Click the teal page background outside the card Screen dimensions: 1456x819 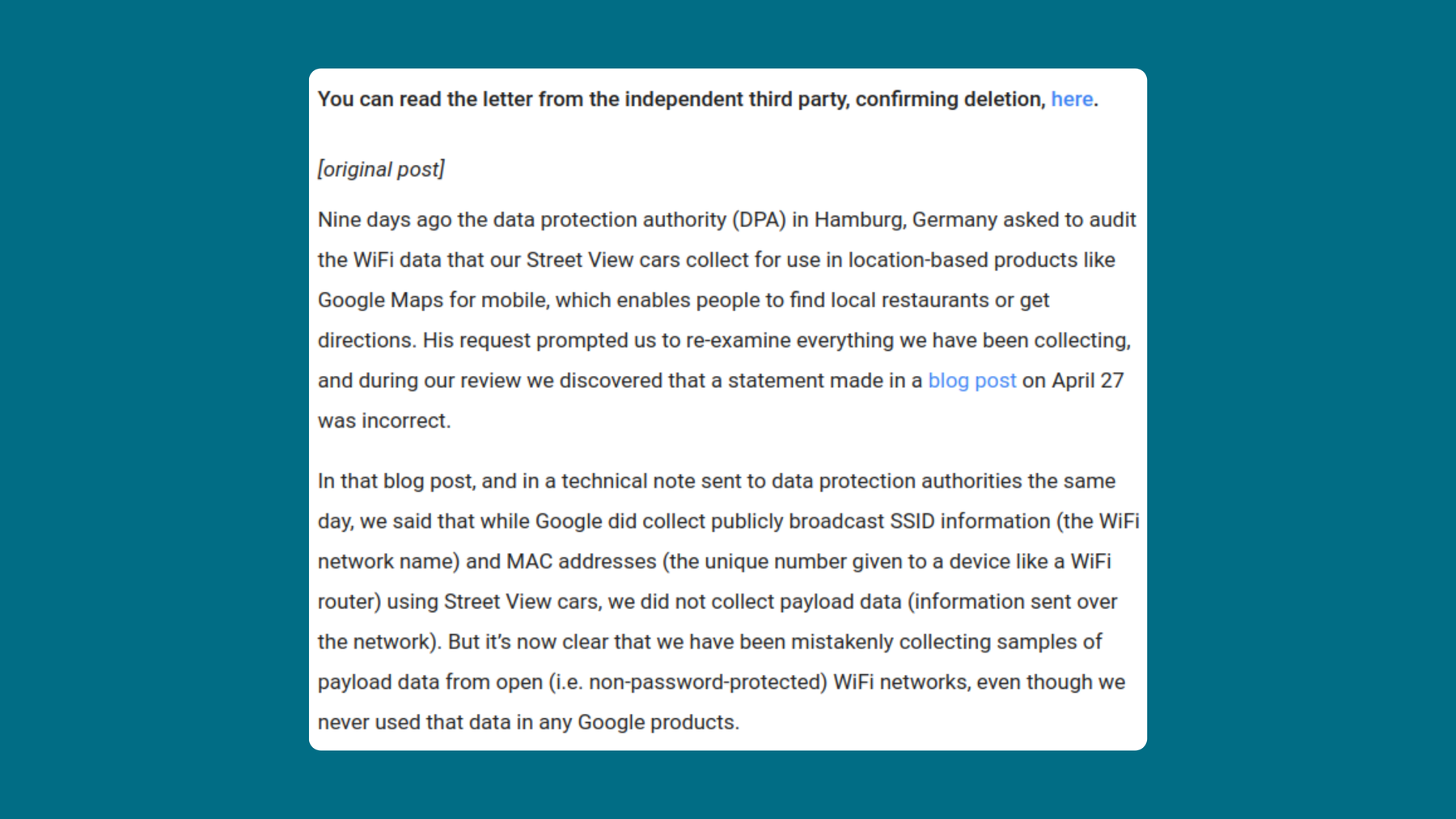coord(121,404)
